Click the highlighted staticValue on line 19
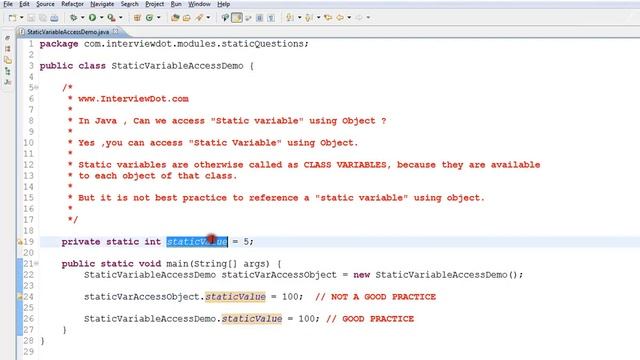The width and height of the screenshot is (640, 360). coord(197,242)
